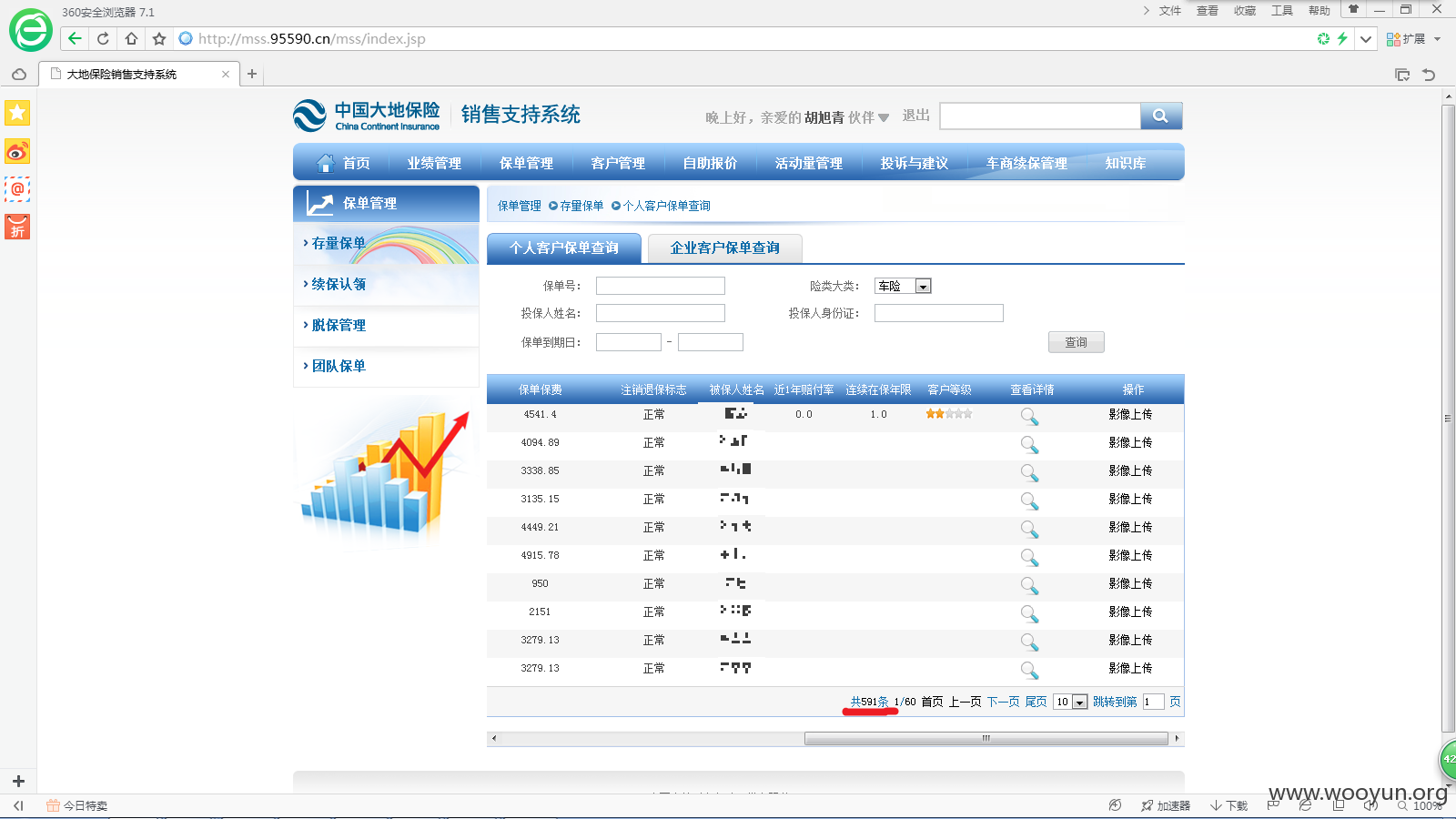Open the cloud icon beside tab bar
1456x819 pixels.
click(19, 75)
